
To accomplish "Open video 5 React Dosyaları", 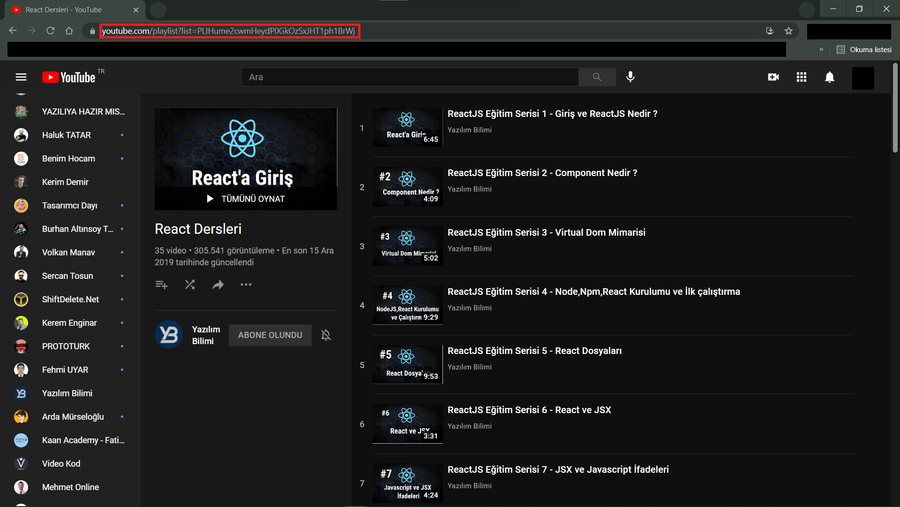I will pos(534,351).
